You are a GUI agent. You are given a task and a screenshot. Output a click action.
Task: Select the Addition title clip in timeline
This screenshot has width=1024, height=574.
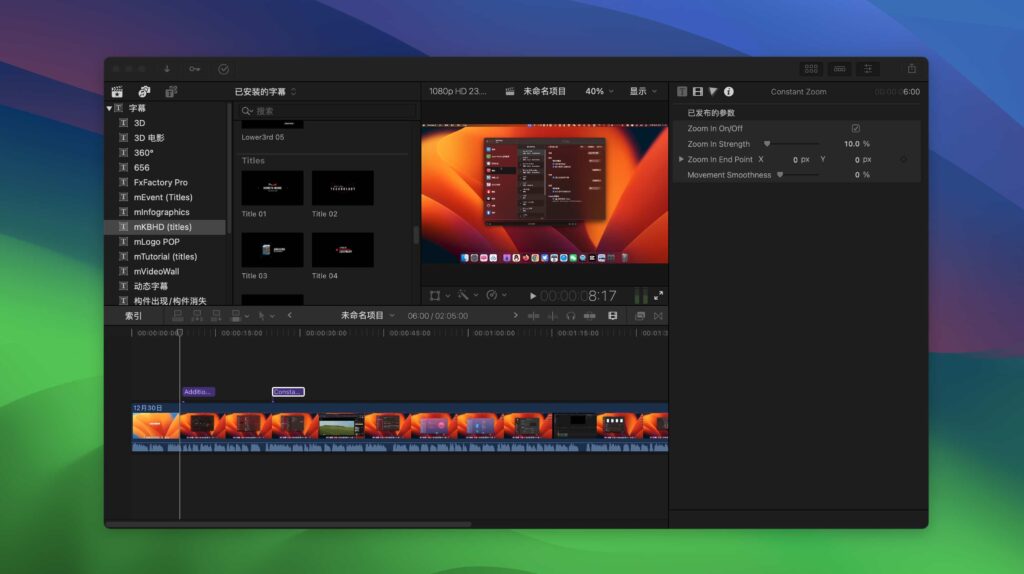click(x=199, y=392)
